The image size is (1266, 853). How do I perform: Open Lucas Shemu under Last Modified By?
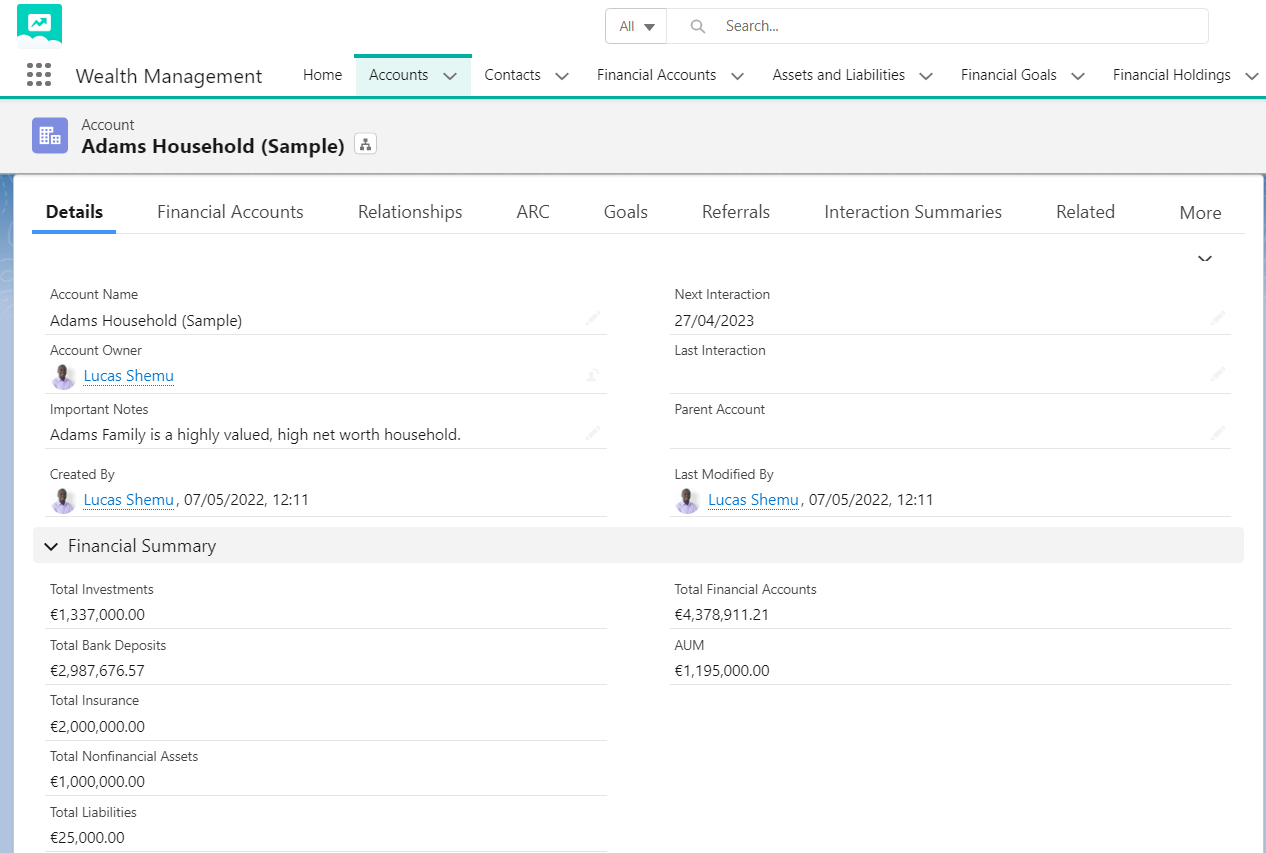tap(753, 500)
